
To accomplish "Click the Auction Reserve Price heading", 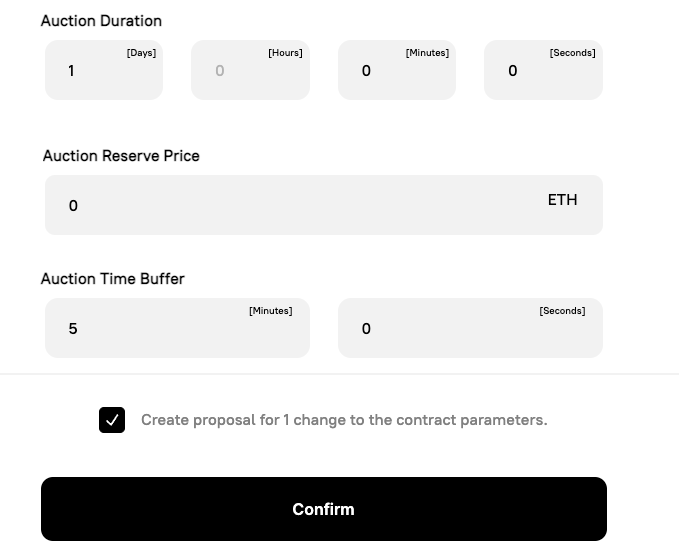I will pyautogui.click(x=121, y=156).
